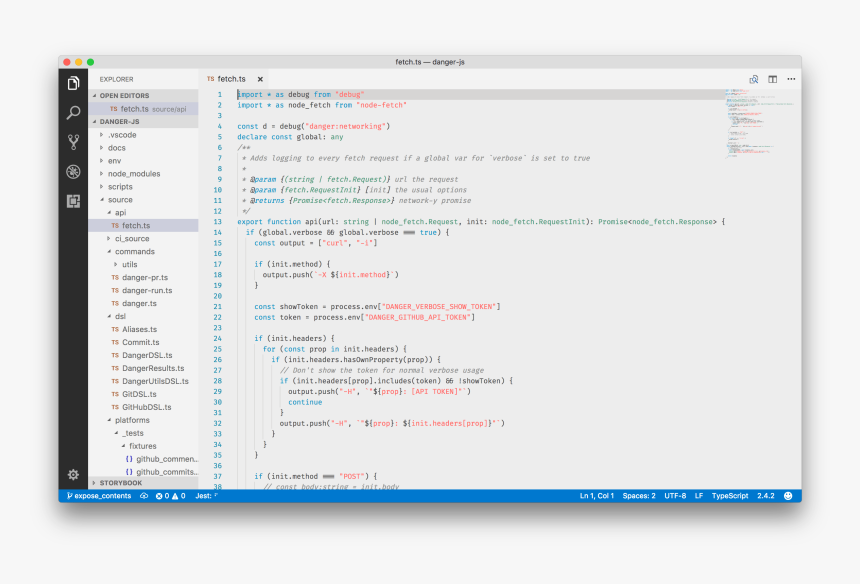Open danger-pr.ts in the file tree
860x584 pixels.
[145, 277]
